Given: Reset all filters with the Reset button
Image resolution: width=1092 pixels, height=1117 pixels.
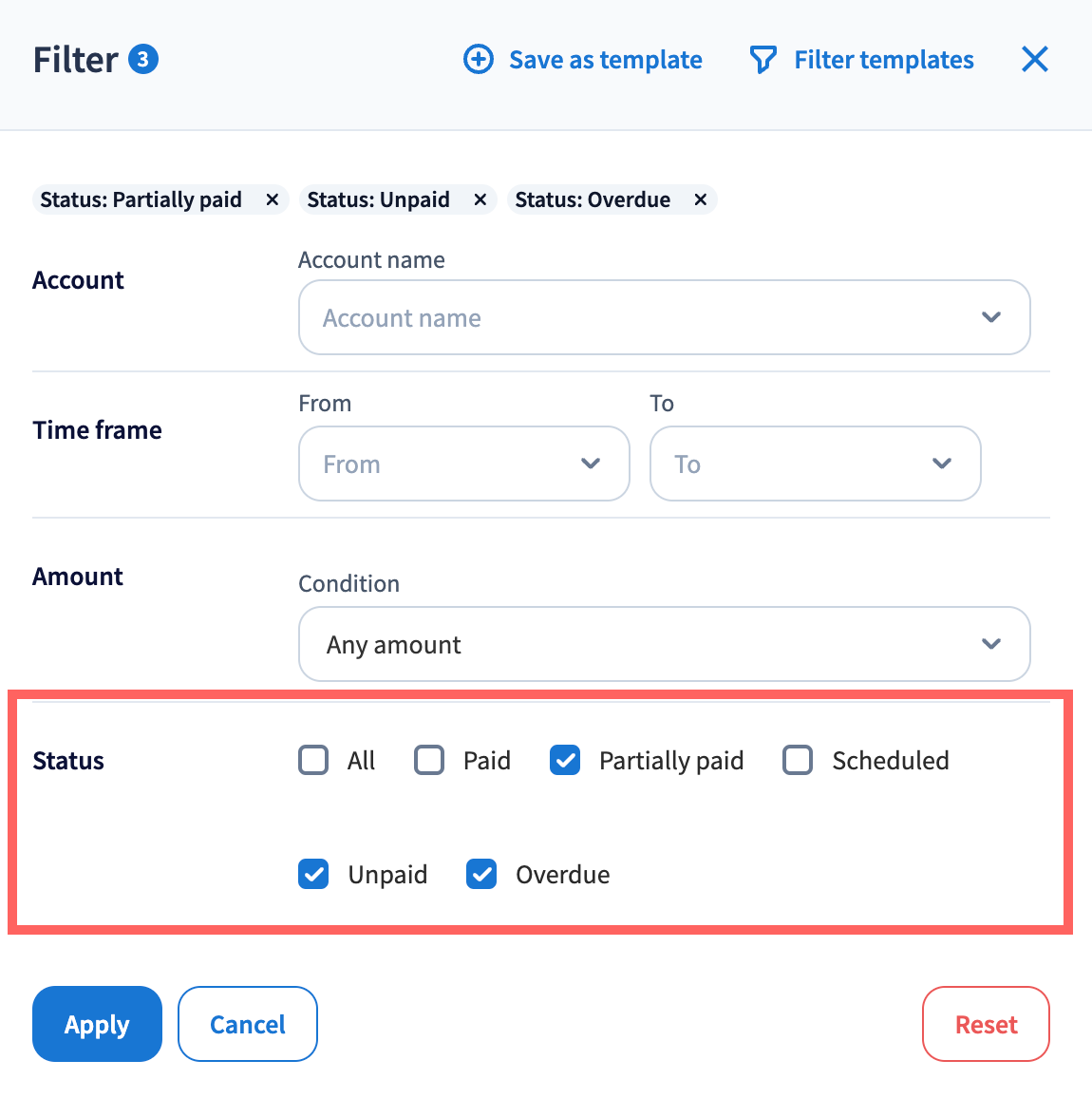Looking at the screenshot, I should [x=986, y=1024].
